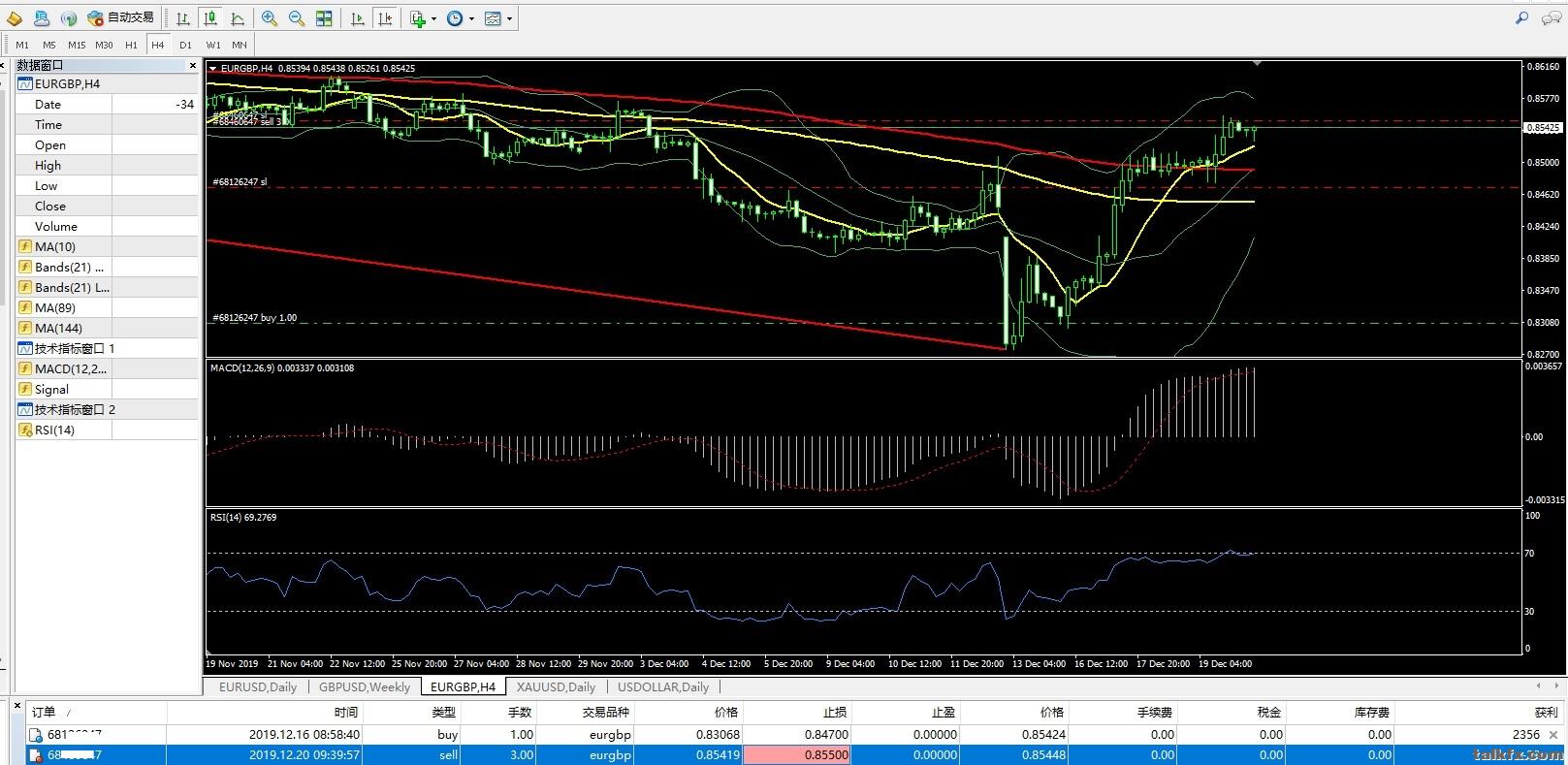The image size is (1568, 765).
Task: Click the #68126247 buy 1.00 line label
Action: 254,317
